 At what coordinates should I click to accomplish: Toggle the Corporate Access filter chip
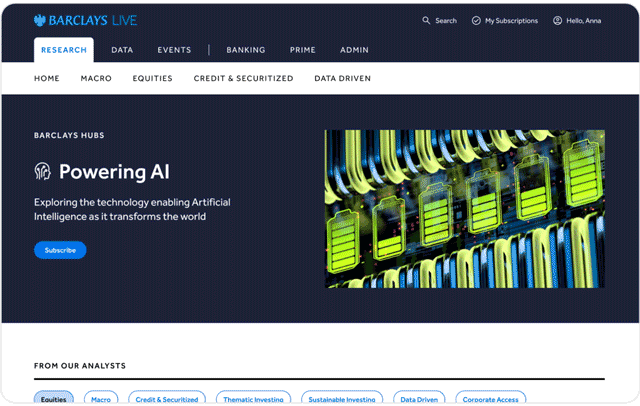(x=490, y=399)
